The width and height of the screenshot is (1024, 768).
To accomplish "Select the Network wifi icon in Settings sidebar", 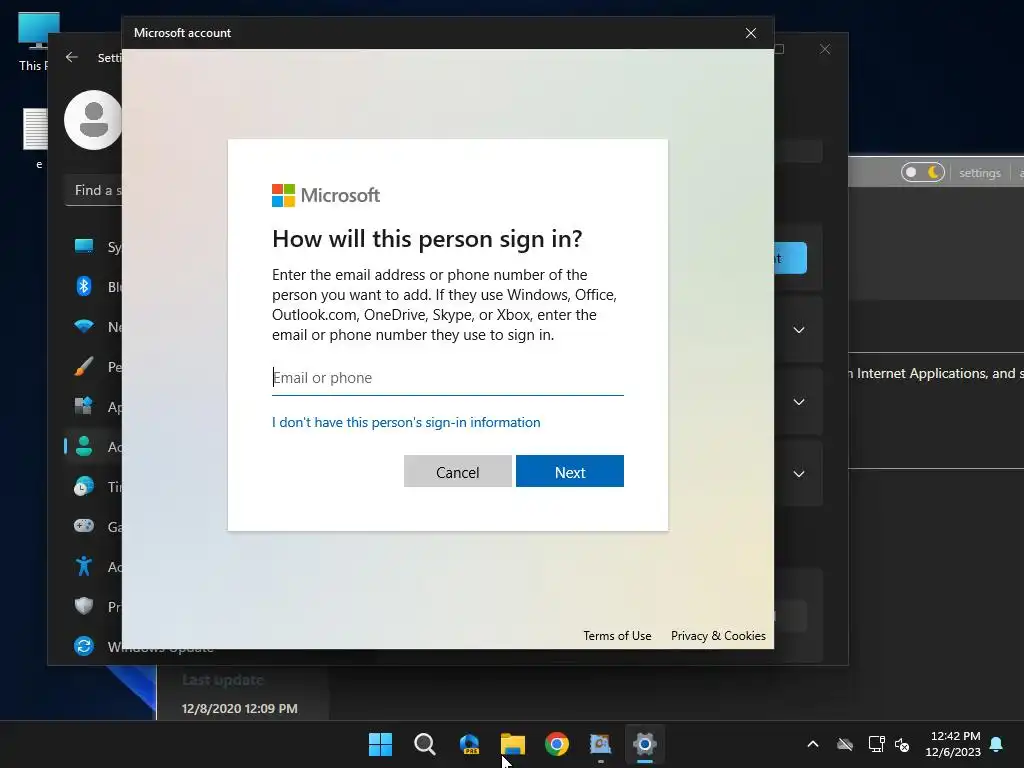I will coord(84,326).
